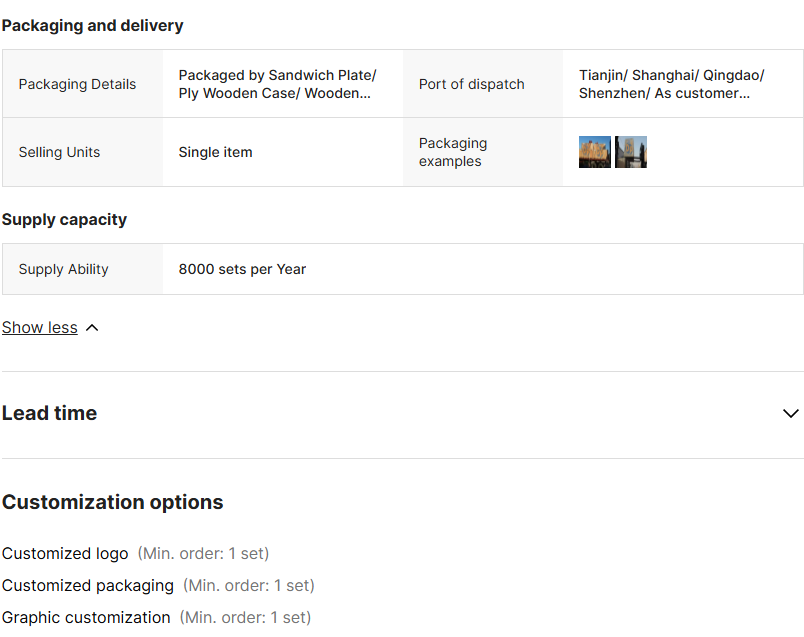The width and height of the screenshot is (804, 637).
Task: Click the Single item selling unit value
Action: tap(215, 152)
